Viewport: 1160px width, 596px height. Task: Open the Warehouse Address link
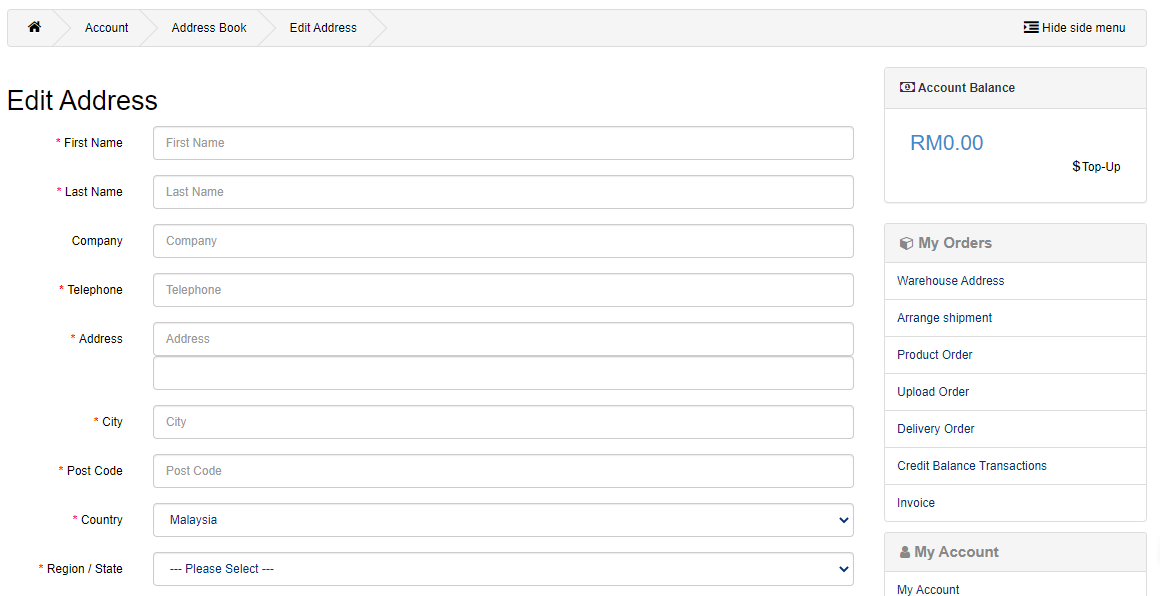(x=950, y=281)
